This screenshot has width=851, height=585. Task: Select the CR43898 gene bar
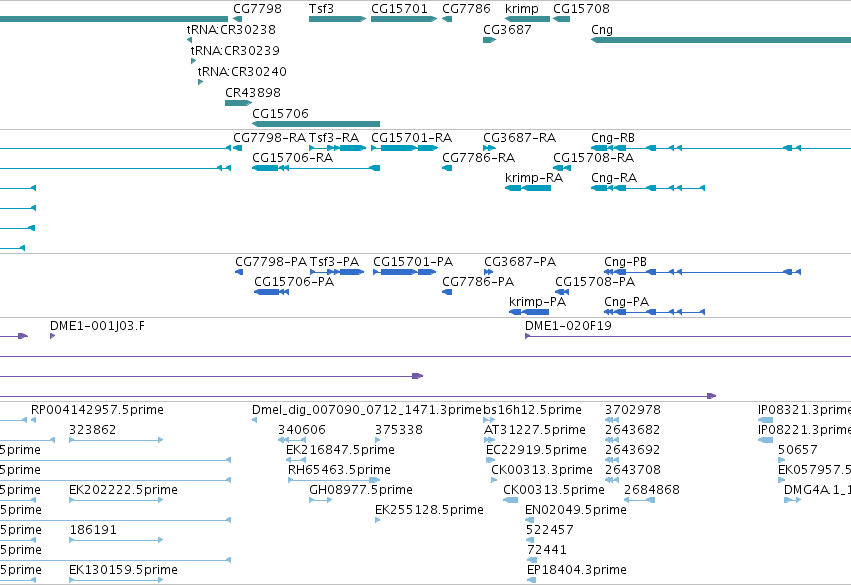coord(238,103)
